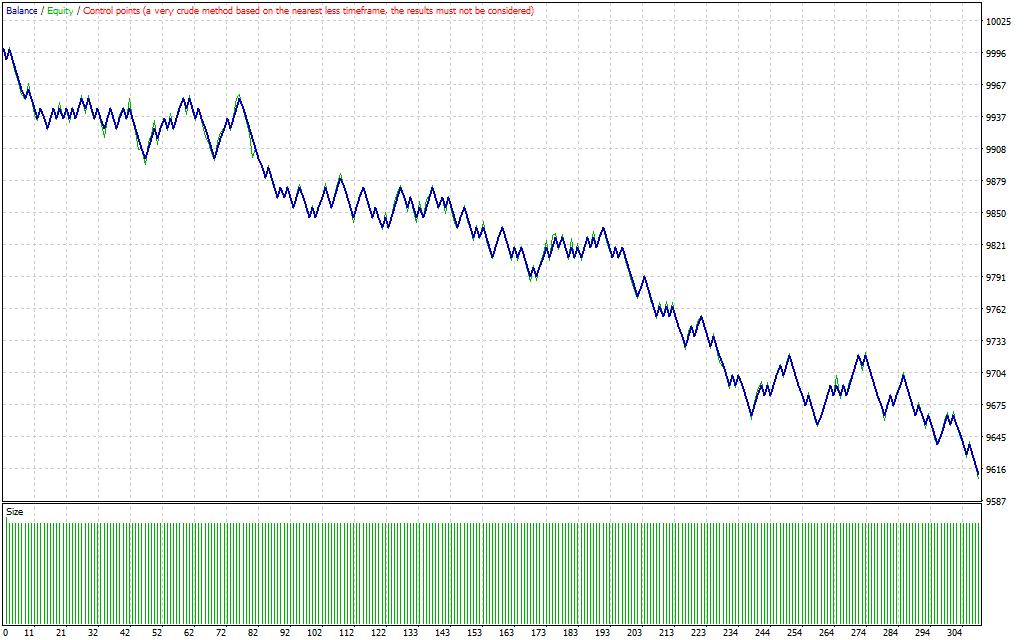Click the red Control points legend text
1024x640 pixels.
tap(308, 10)
